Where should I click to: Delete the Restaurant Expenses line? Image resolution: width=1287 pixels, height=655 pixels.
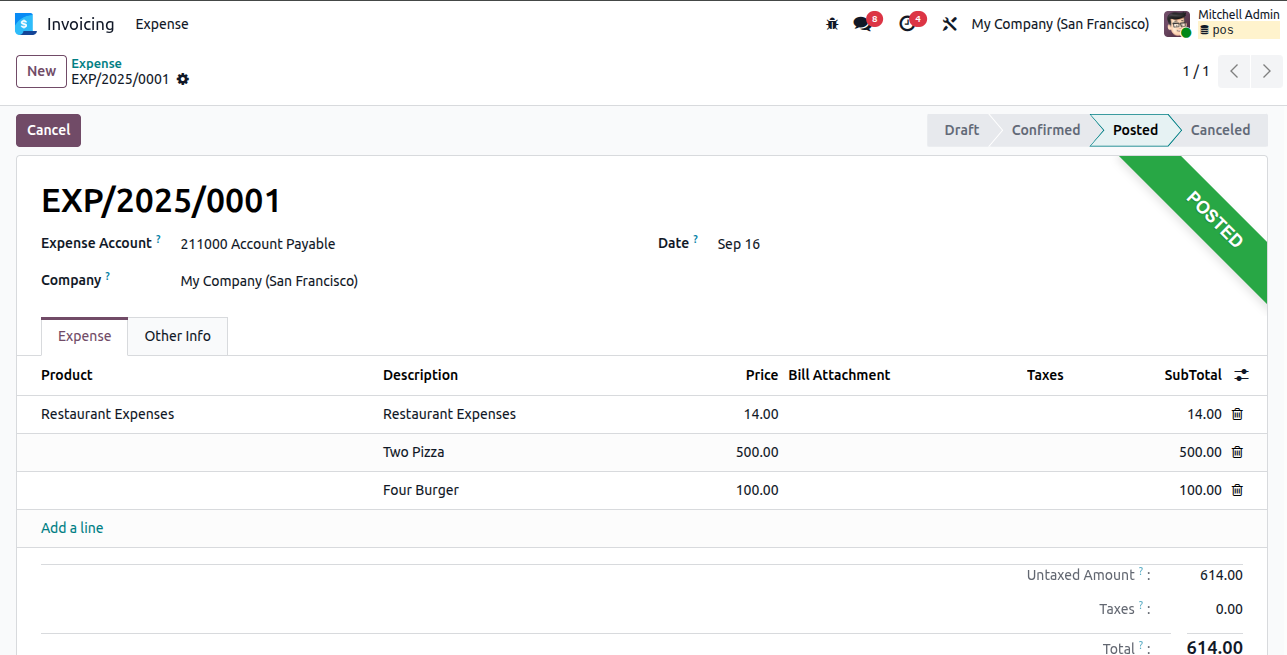click(1237, 414)
